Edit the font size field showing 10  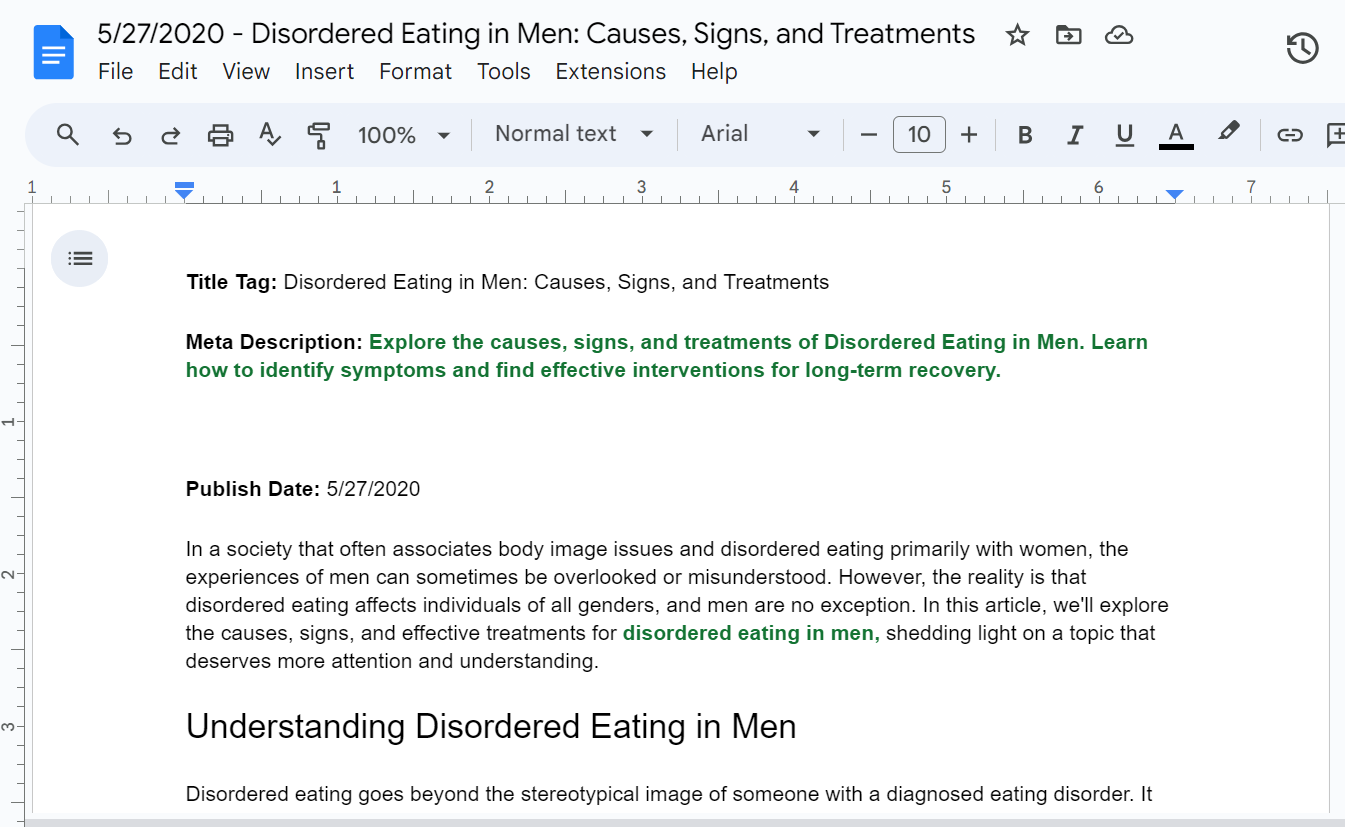[x=919, y=135]
